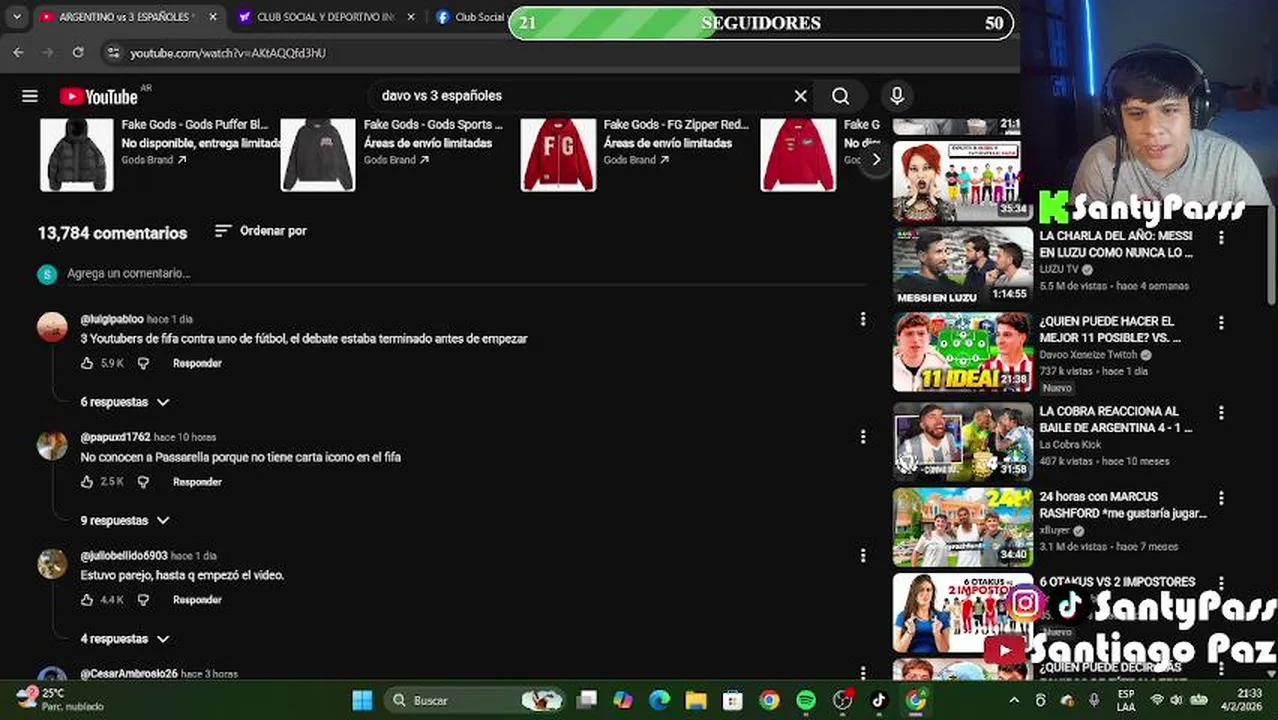Open more options for MARCUS RASHFORD video
The height and width of the screenshot is (720, 1278).
(x=1221, y=498)
